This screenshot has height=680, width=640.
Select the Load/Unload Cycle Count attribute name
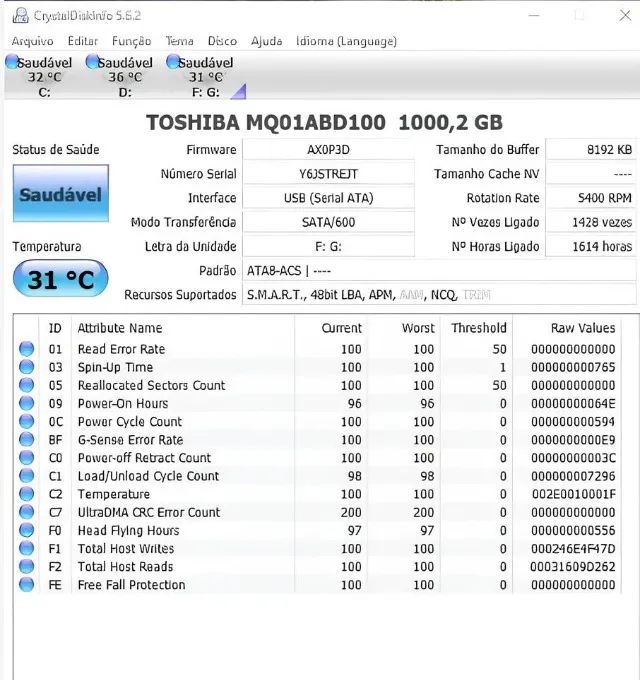pyautogui.click(x=148, y=476)
